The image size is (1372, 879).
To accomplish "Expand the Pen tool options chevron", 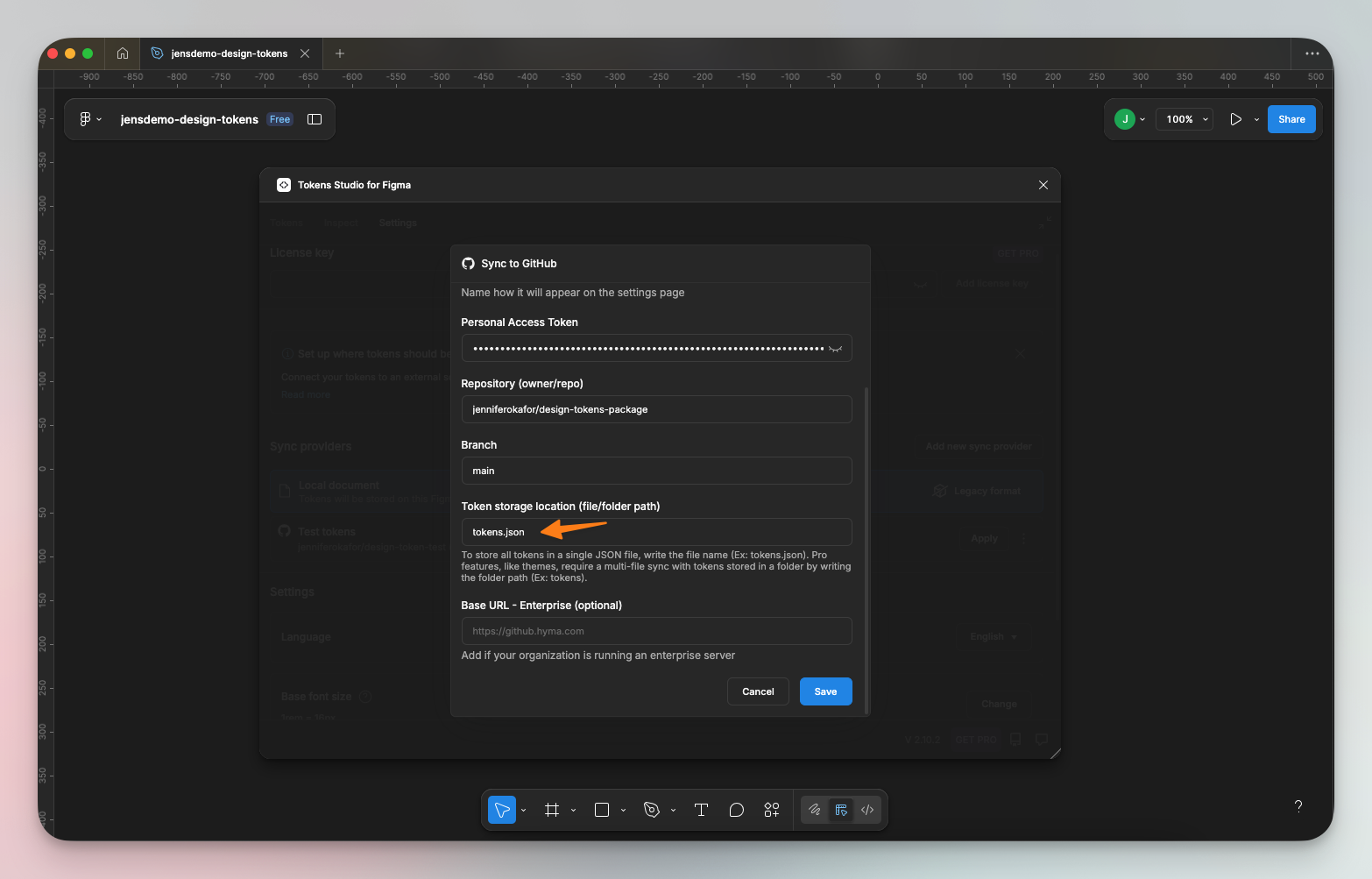I will coord(674,811).
